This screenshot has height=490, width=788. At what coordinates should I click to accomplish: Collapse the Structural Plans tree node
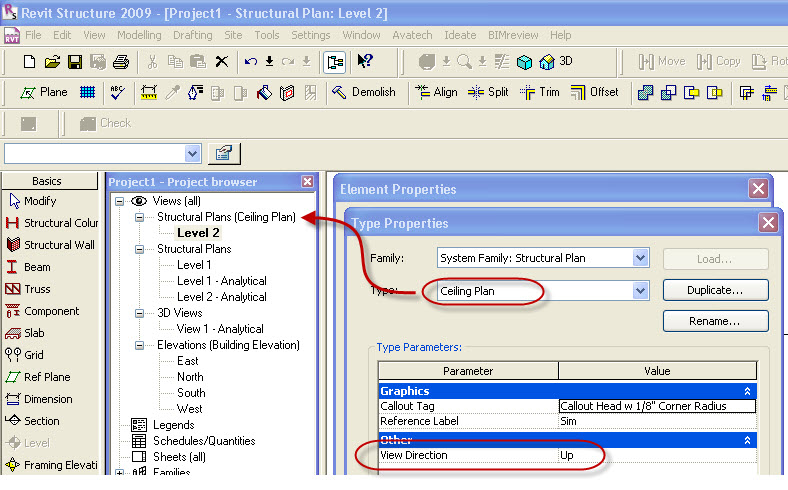click(139, 249)
